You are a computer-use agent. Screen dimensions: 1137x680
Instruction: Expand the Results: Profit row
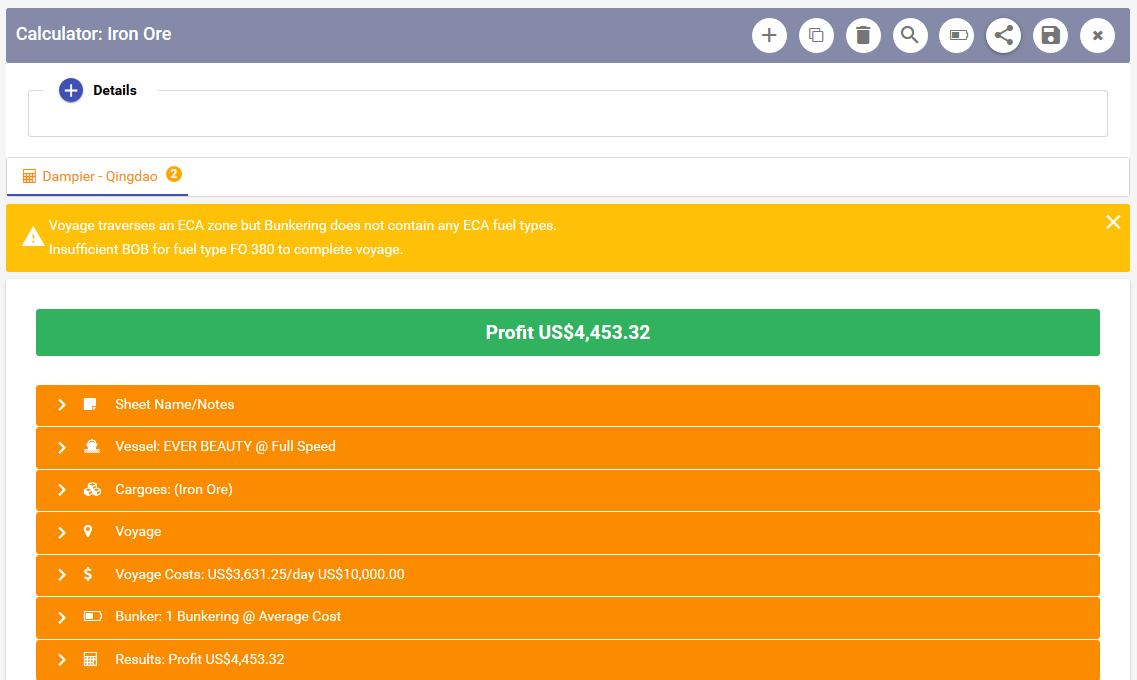(62, 660)
